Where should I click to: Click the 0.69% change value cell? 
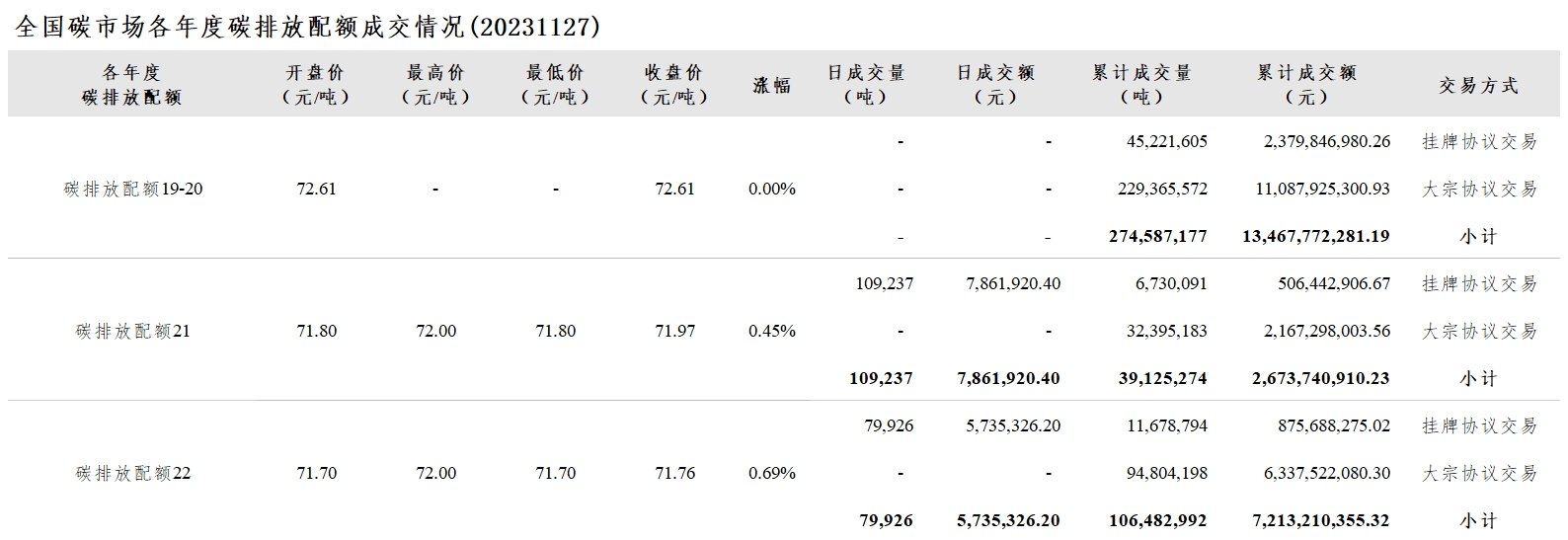pos(772,473)
